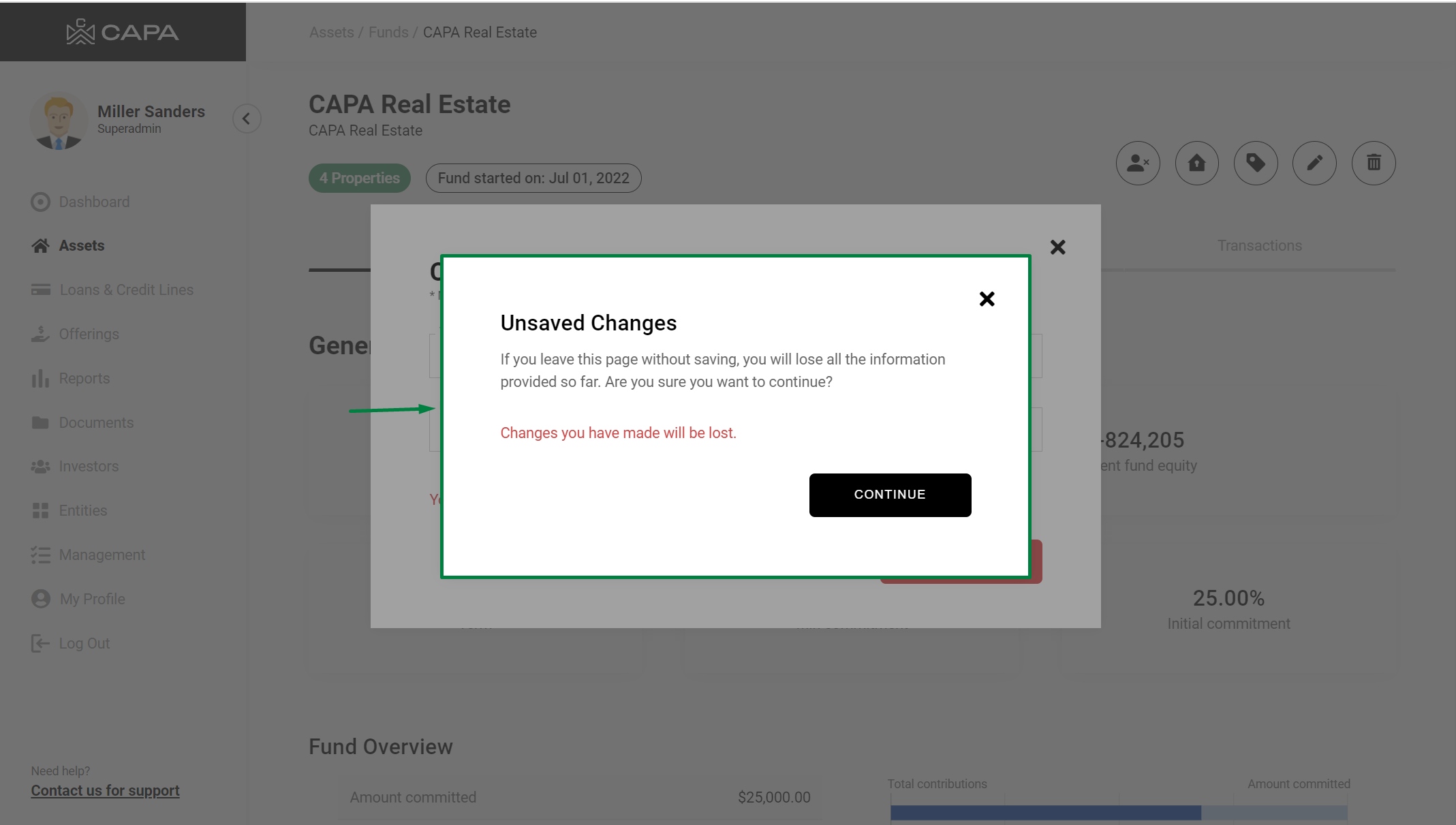This screenshot has height=825, width=1456.
Task: Click the CONTINUE button in dialog
Action: tap(889, 495)
